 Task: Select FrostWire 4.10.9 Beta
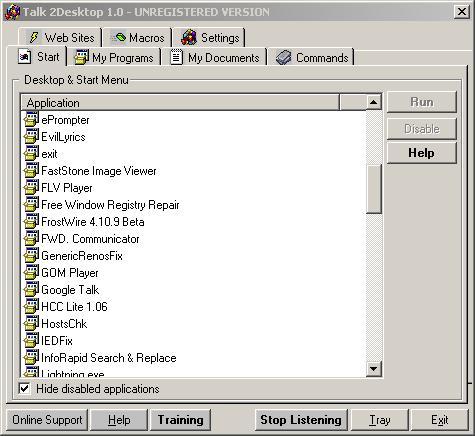[x=93, y=222]
